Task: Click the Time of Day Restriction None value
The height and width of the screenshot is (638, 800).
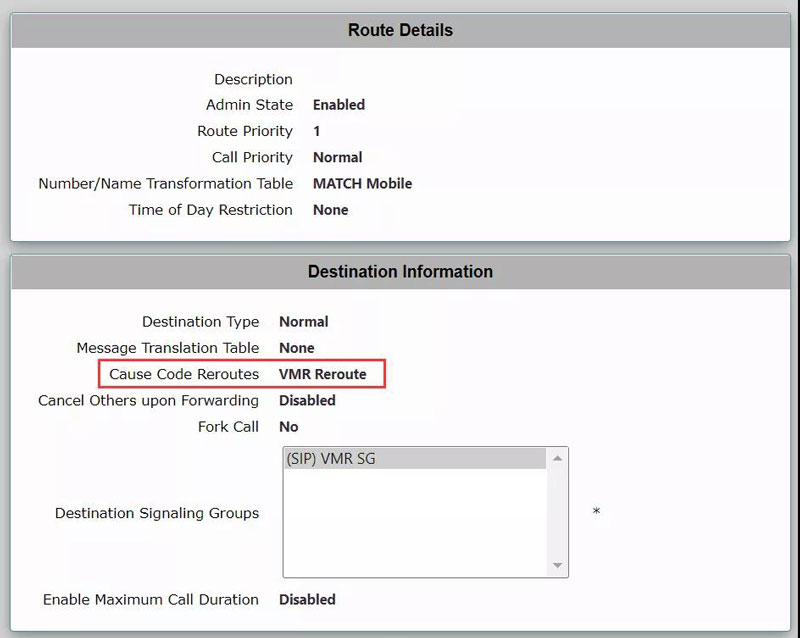Action: (330, 210)
